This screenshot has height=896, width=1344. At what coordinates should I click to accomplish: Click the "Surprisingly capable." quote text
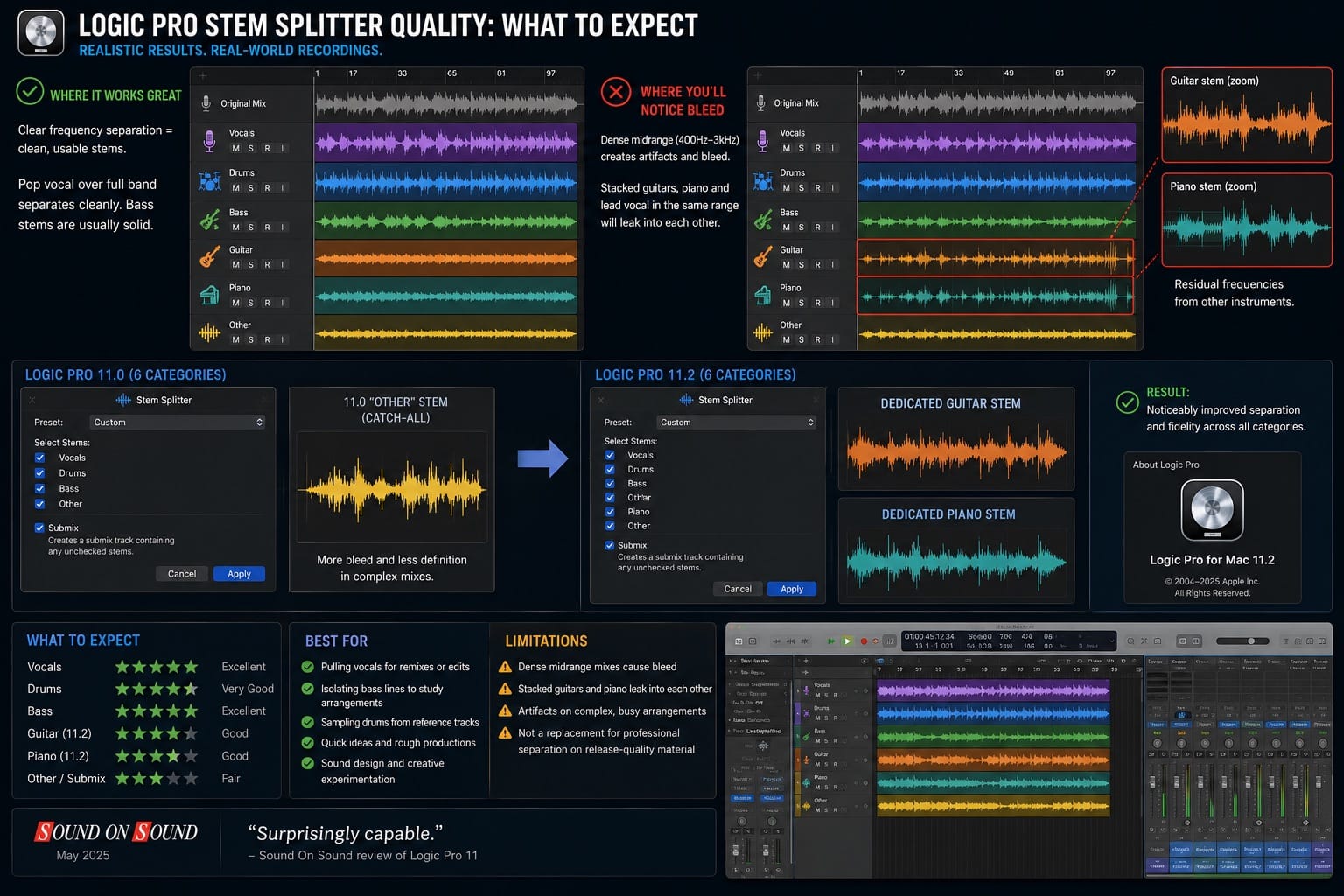pyautogui.click(x=346, y=833)
